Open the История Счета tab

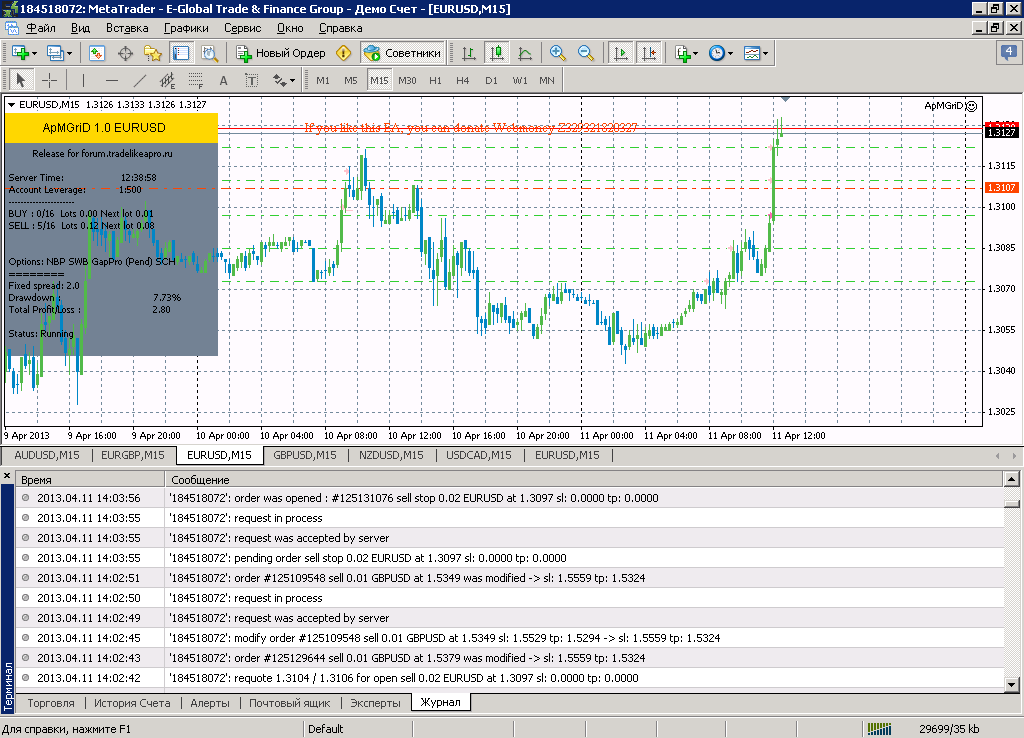click(132, 703)
